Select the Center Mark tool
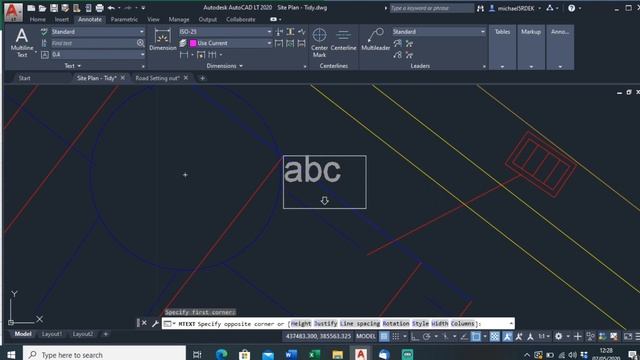This screenshot has width=640, height=360. (319, 43)
